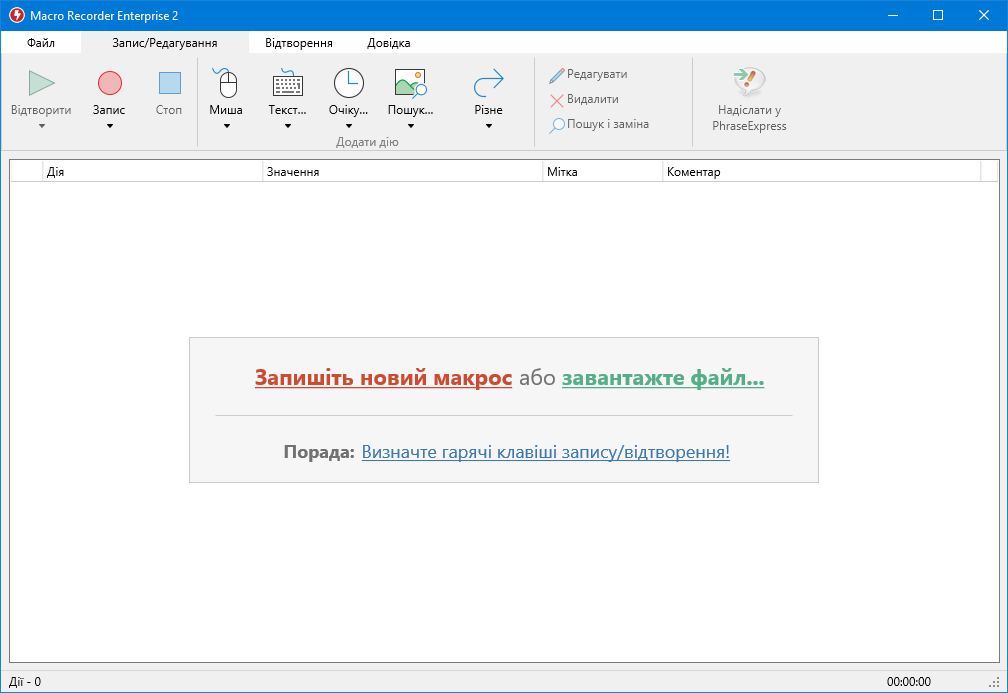Switch to the Відтворення tab
This screenshot has width=1008, height=693.
[299, 43]
